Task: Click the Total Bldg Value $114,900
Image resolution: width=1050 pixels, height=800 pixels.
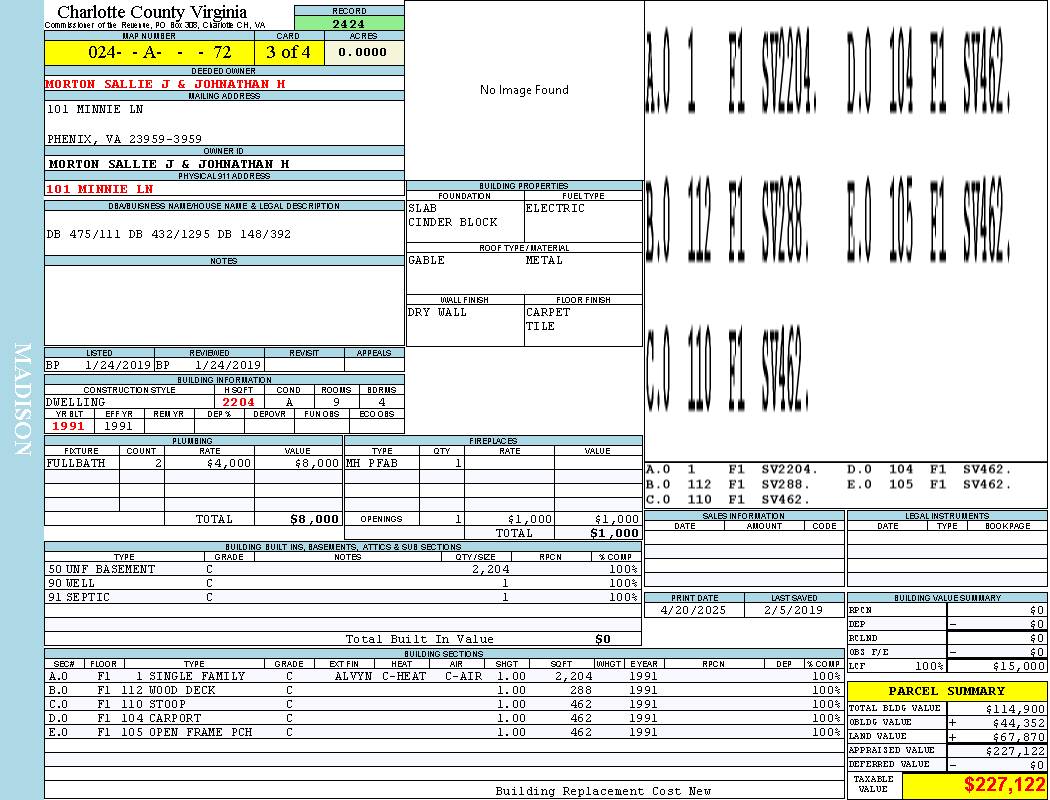Action: (1015, 709)
